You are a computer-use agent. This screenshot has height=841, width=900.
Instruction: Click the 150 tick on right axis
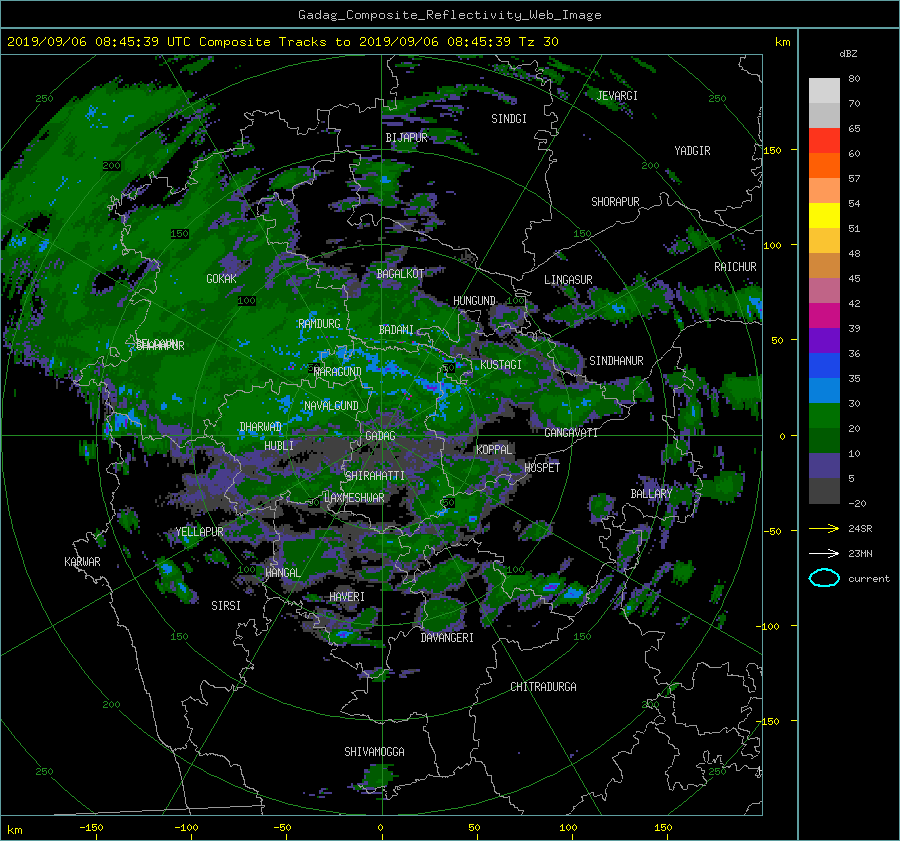click(x=772, y=150)
